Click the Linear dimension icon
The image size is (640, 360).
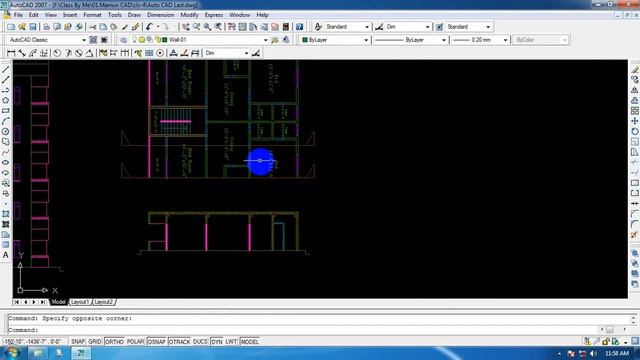pos(11,53)
